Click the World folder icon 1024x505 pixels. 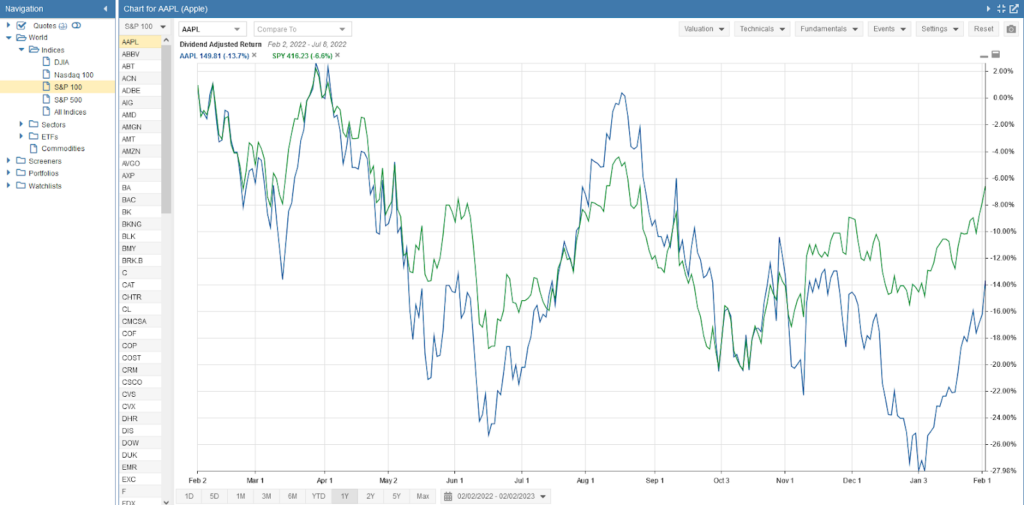click(x=22, y=37)
